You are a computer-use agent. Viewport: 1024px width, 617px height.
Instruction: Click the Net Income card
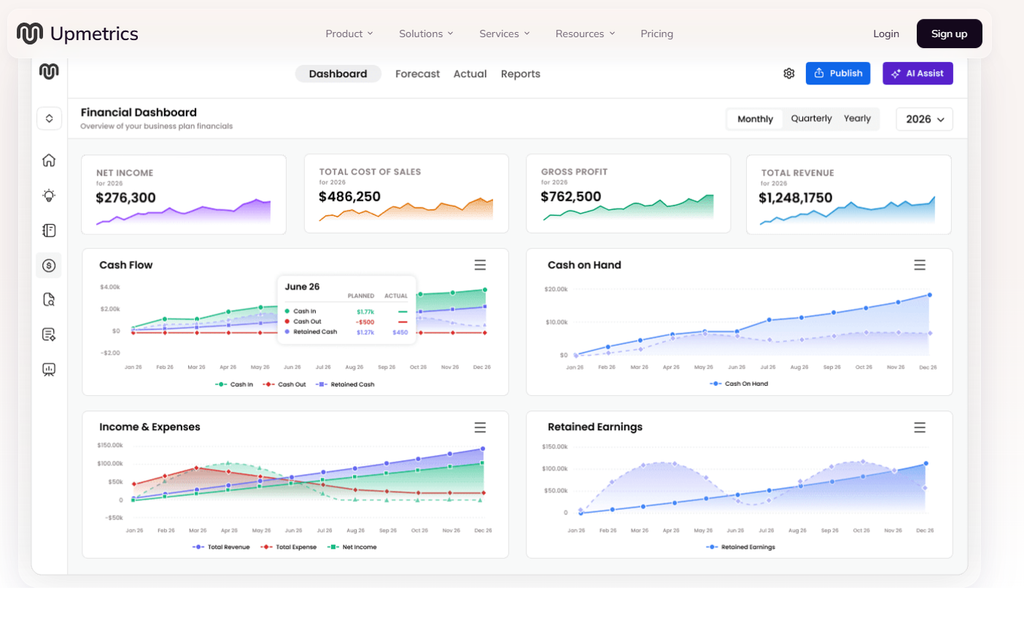click(184, 194)
